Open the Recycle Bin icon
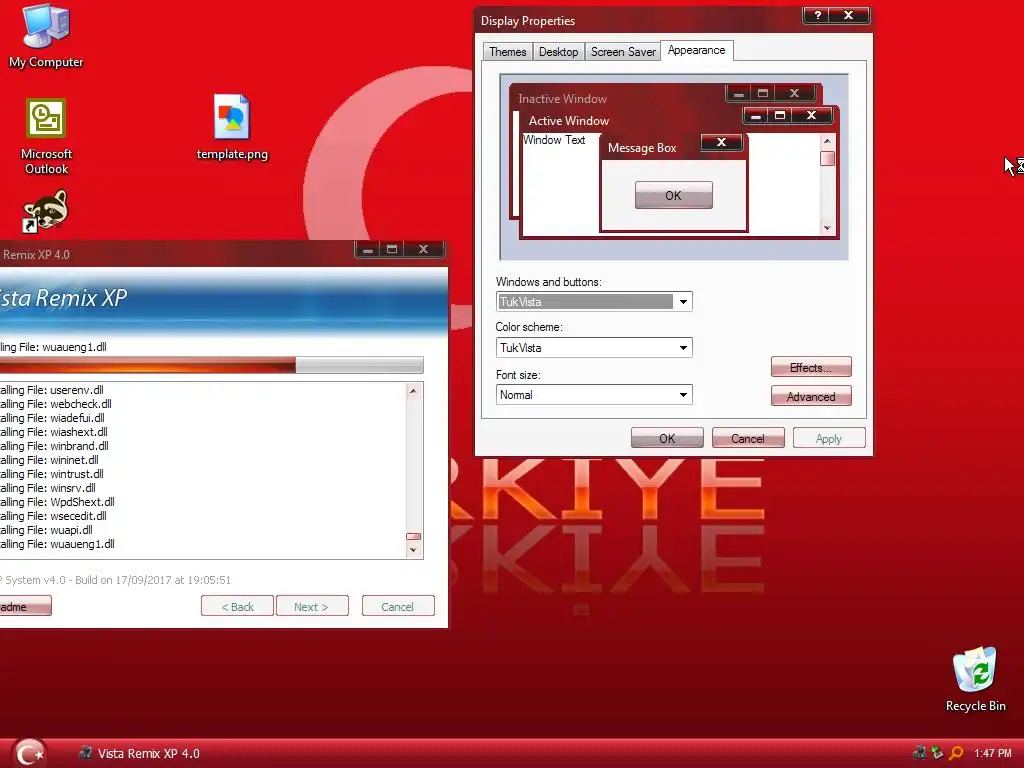1024x768 pixels. point(975,679)
